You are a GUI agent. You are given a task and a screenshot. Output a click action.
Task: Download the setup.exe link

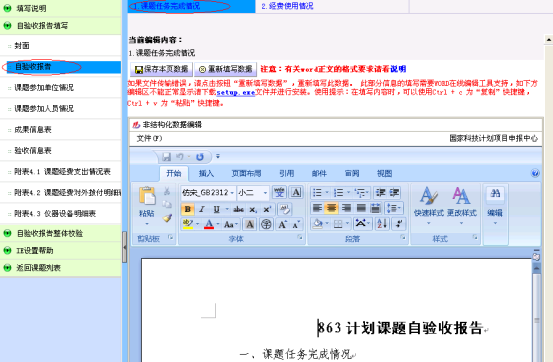(x=236, y=92)
